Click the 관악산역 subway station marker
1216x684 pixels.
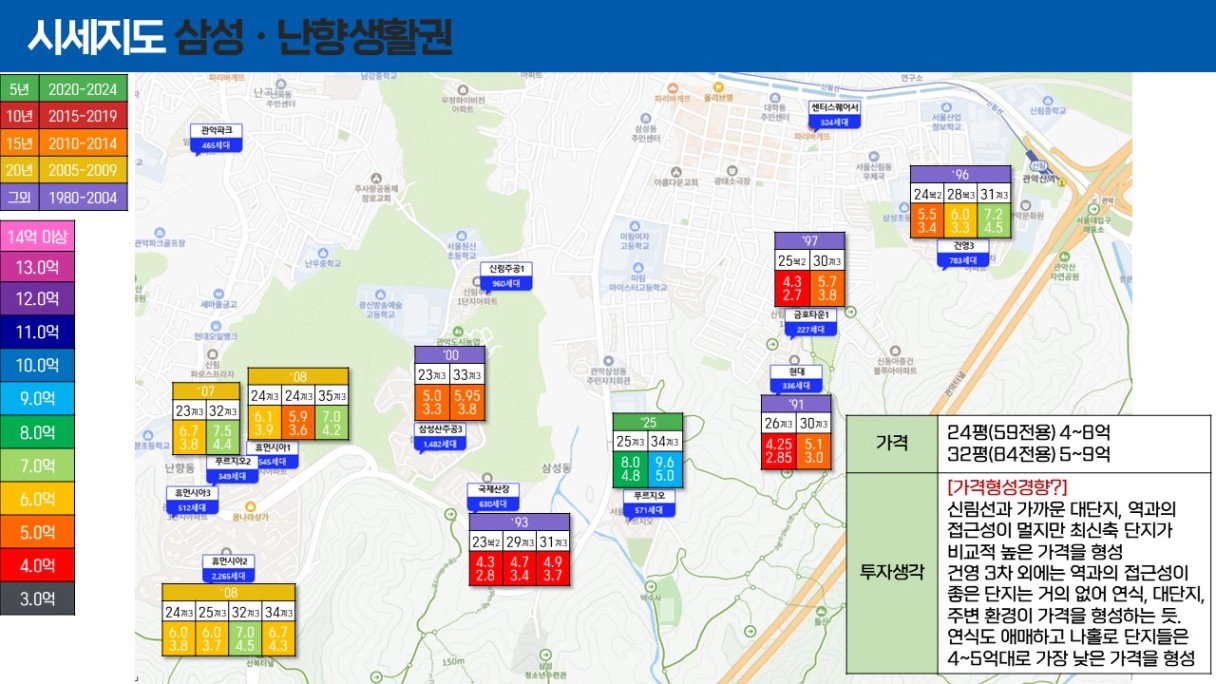pyautogui.click(x=1037, y=165)
